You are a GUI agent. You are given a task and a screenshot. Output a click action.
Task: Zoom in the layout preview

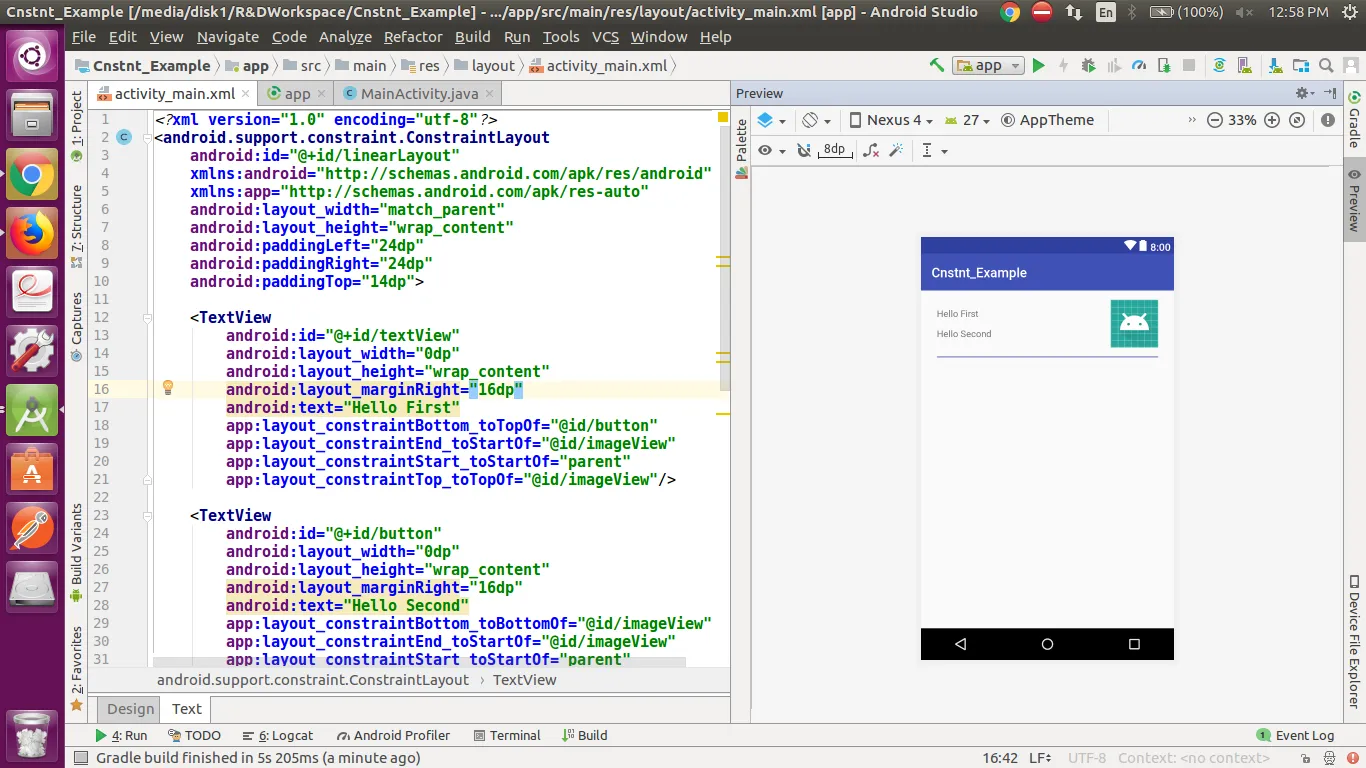click(1272, 120)
